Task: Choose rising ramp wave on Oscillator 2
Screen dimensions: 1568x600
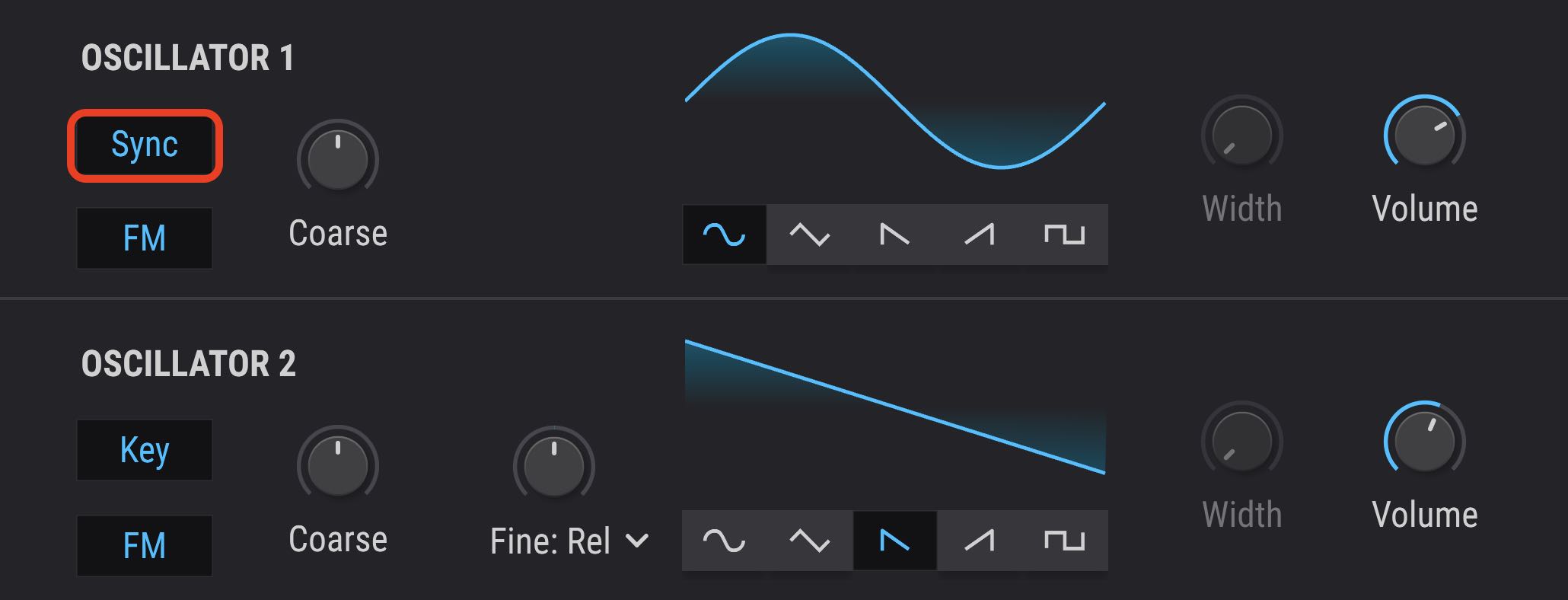Action: coord(980,541)
